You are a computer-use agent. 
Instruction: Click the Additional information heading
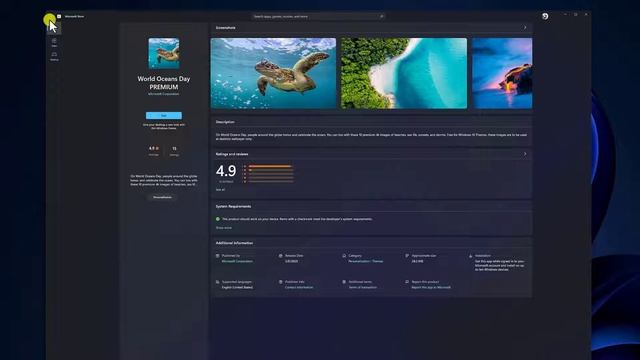pyautogui.click(x=234, y=243)
